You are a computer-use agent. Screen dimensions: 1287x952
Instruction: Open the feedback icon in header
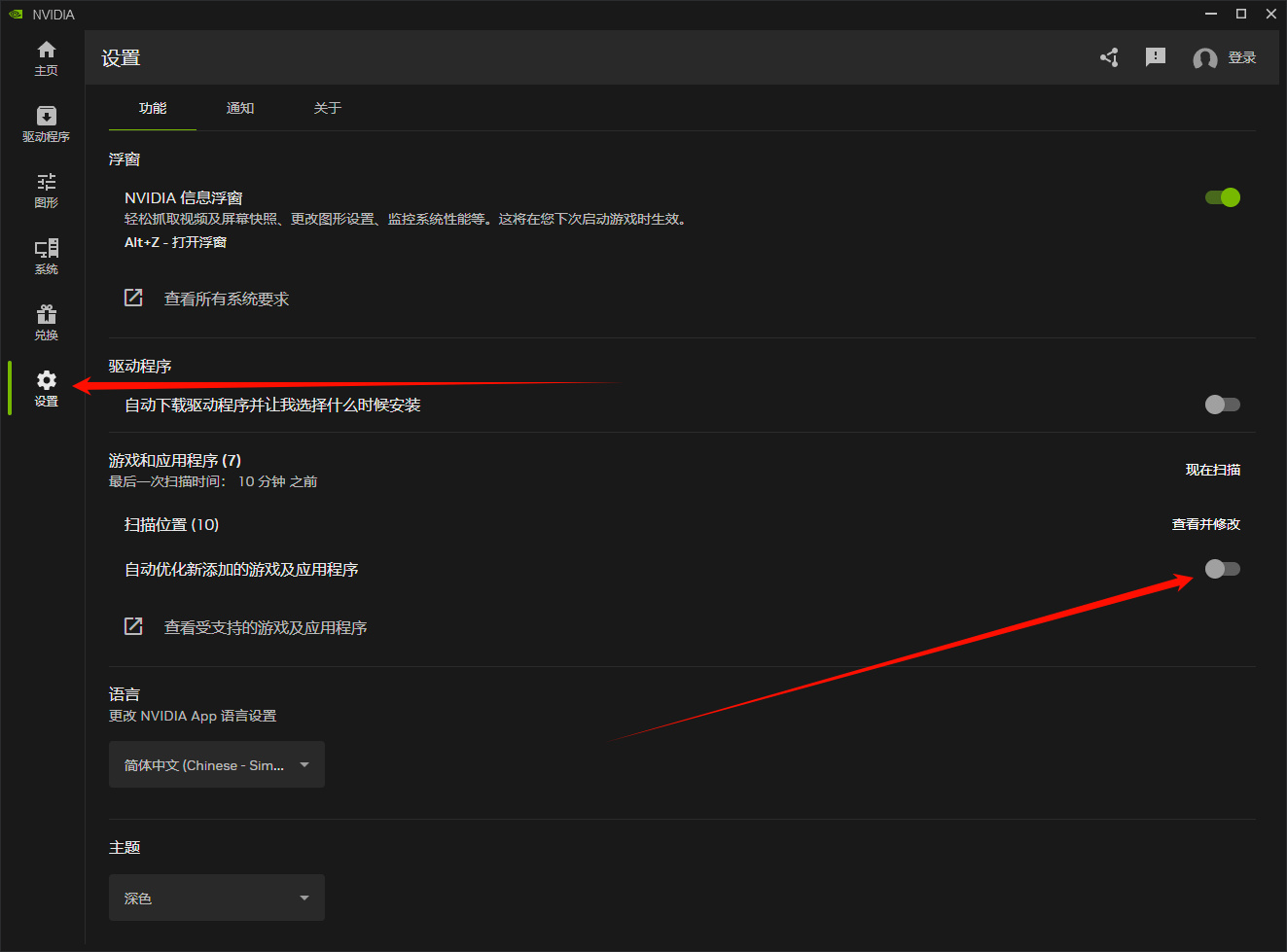pyautogui.click(x=1156, y=57)
